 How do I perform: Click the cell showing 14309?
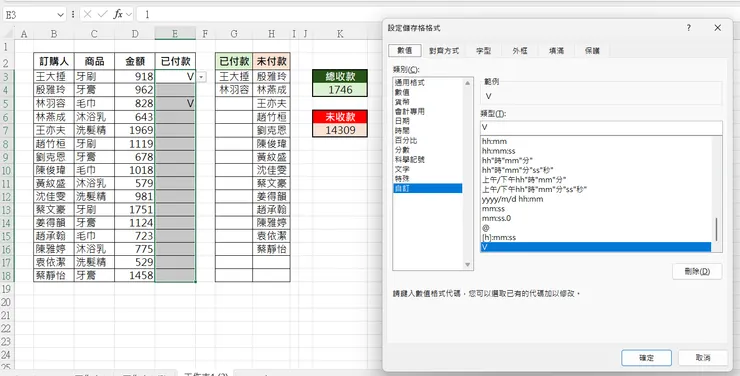click(x=340, y=130)
